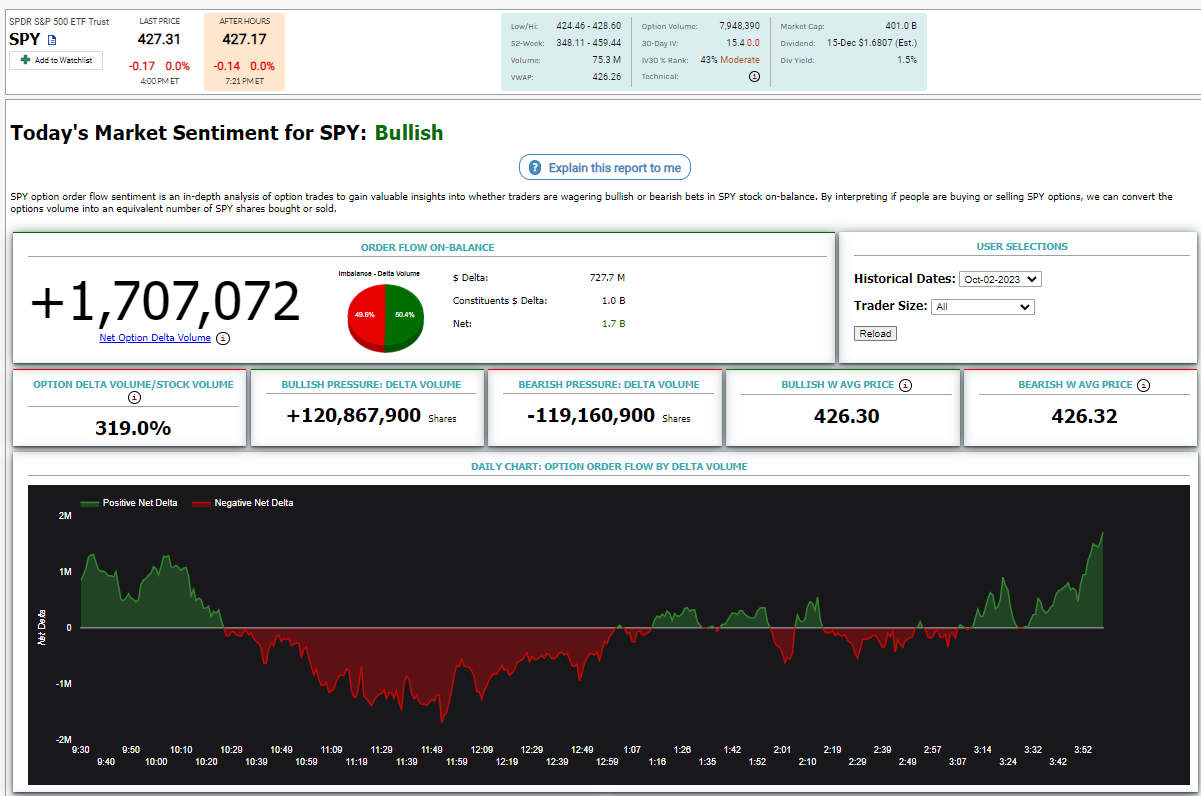The height and width of the screenshot is (796, 1201).
Task: Click the Option Volume value 7,948,390
Action: 739,26
